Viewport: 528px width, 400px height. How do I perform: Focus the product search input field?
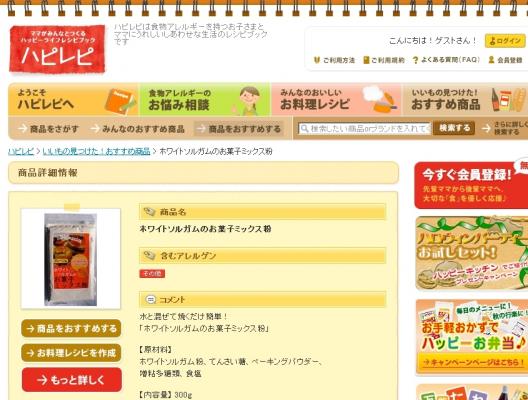pos(364,128)
